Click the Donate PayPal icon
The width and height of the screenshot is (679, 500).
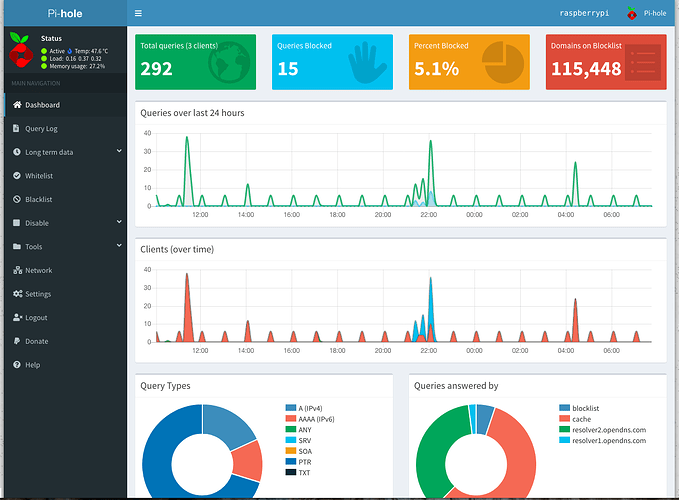pyautogui.click(x=17, y=341)
